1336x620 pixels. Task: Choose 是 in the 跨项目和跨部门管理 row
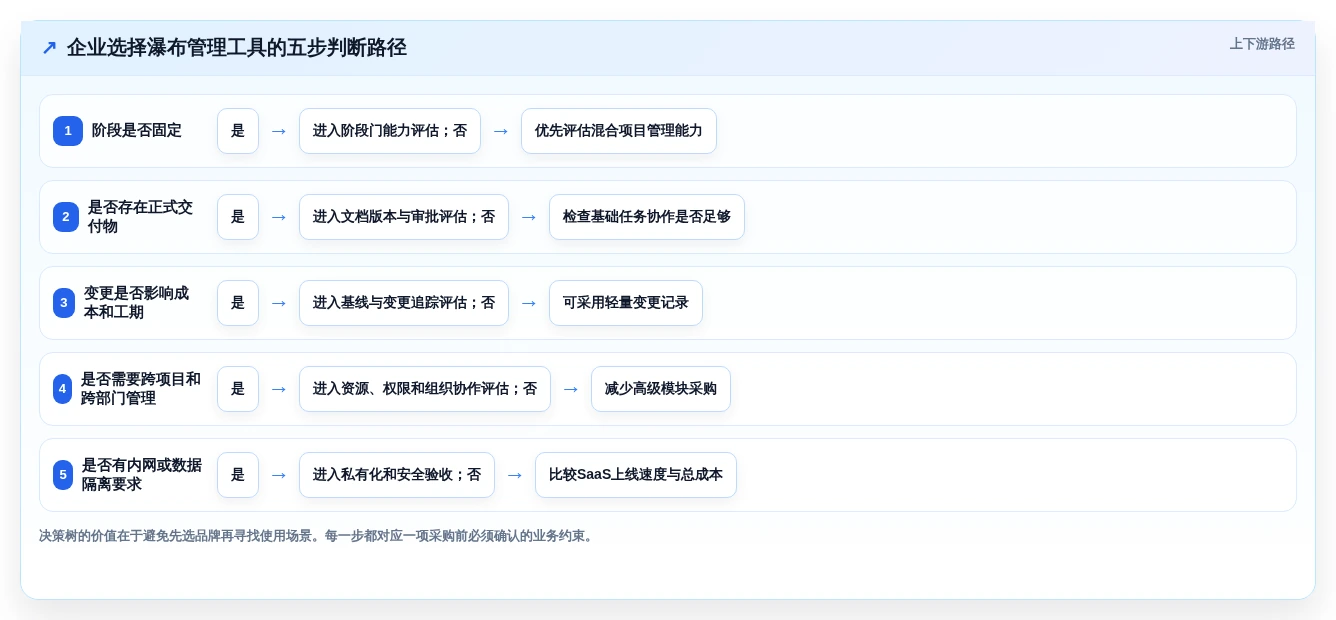point(238,389)
